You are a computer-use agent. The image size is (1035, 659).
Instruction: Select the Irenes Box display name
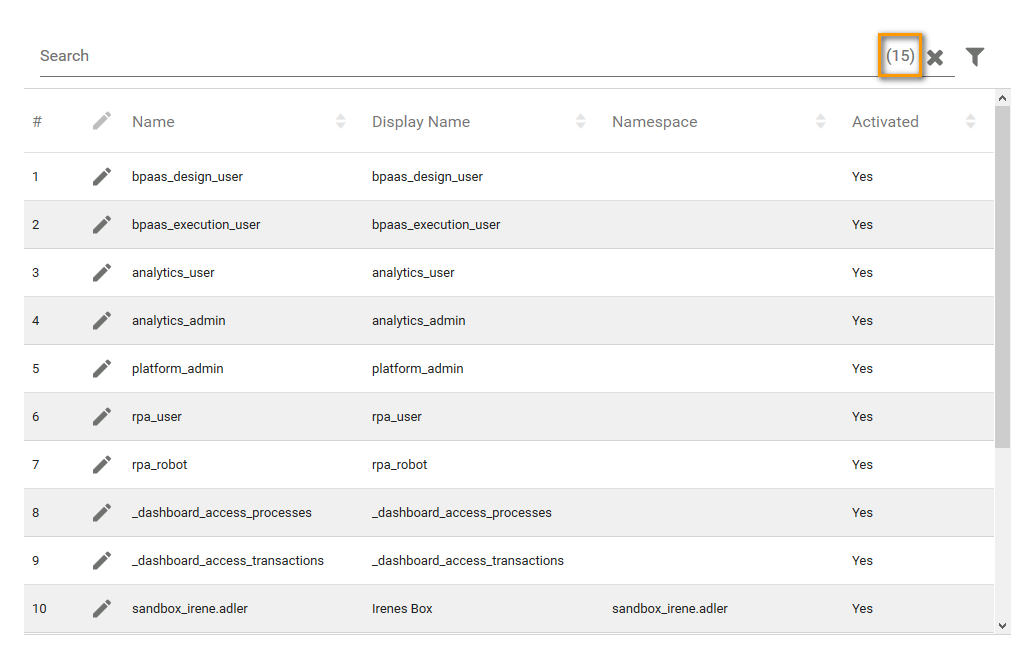[x=402, y=609]
